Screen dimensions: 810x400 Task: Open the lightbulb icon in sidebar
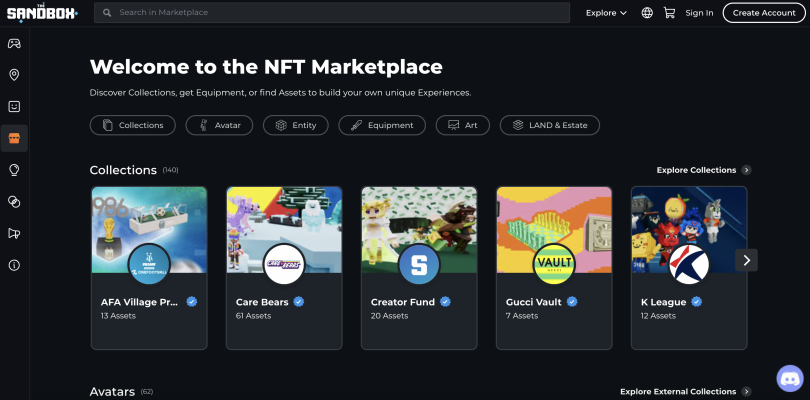pyautogui.click(x=14, y=170)
